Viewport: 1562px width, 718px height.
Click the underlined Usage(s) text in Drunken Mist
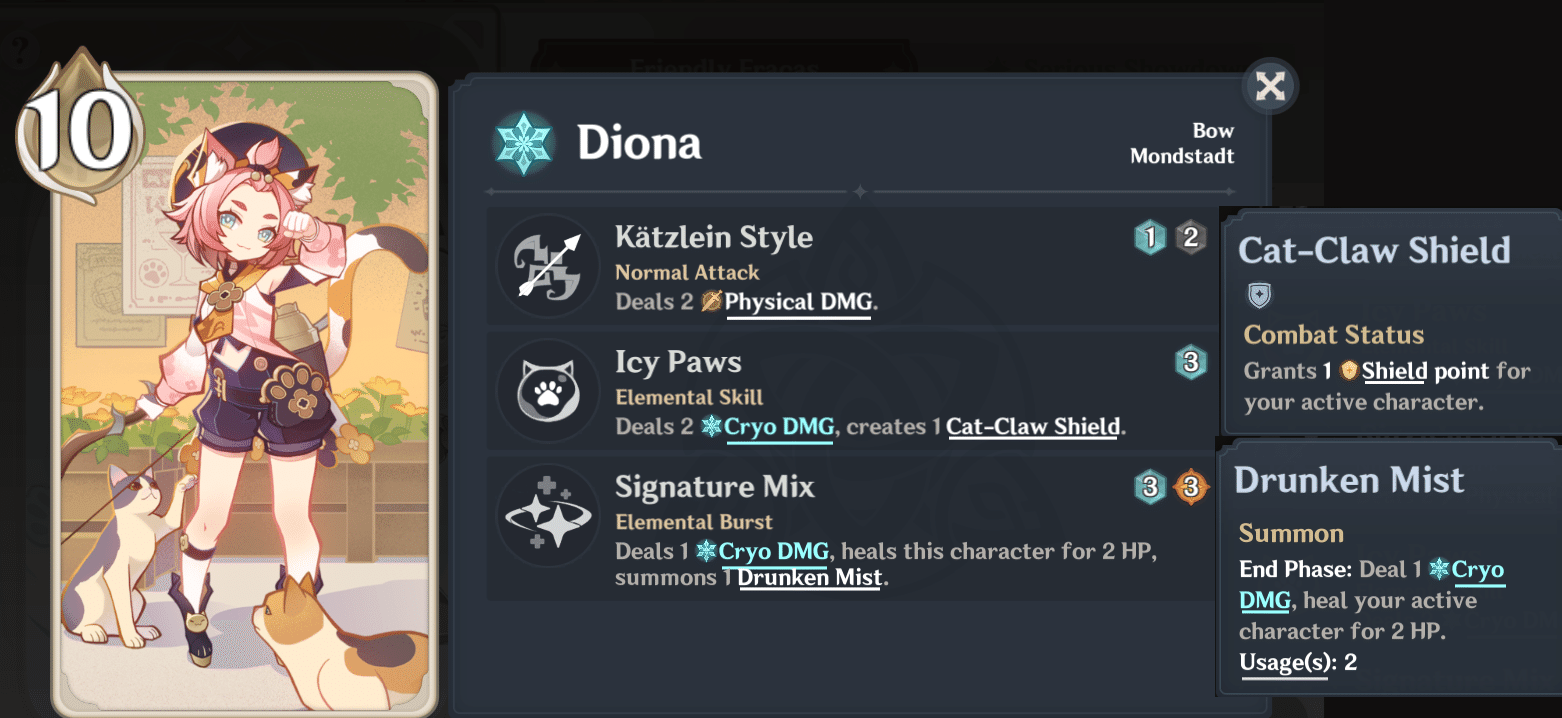pyautogui.click(x=1283, y=661)
